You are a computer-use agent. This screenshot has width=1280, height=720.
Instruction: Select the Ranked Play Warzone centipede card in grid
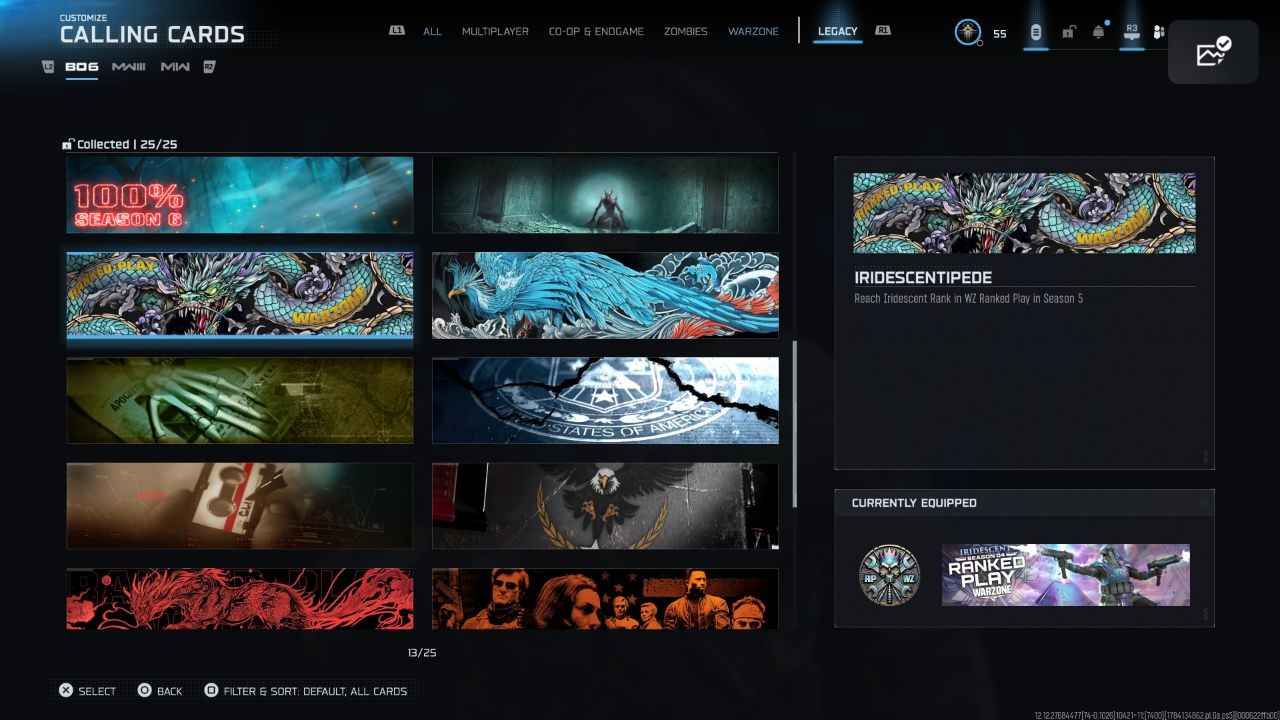point(240,294)
